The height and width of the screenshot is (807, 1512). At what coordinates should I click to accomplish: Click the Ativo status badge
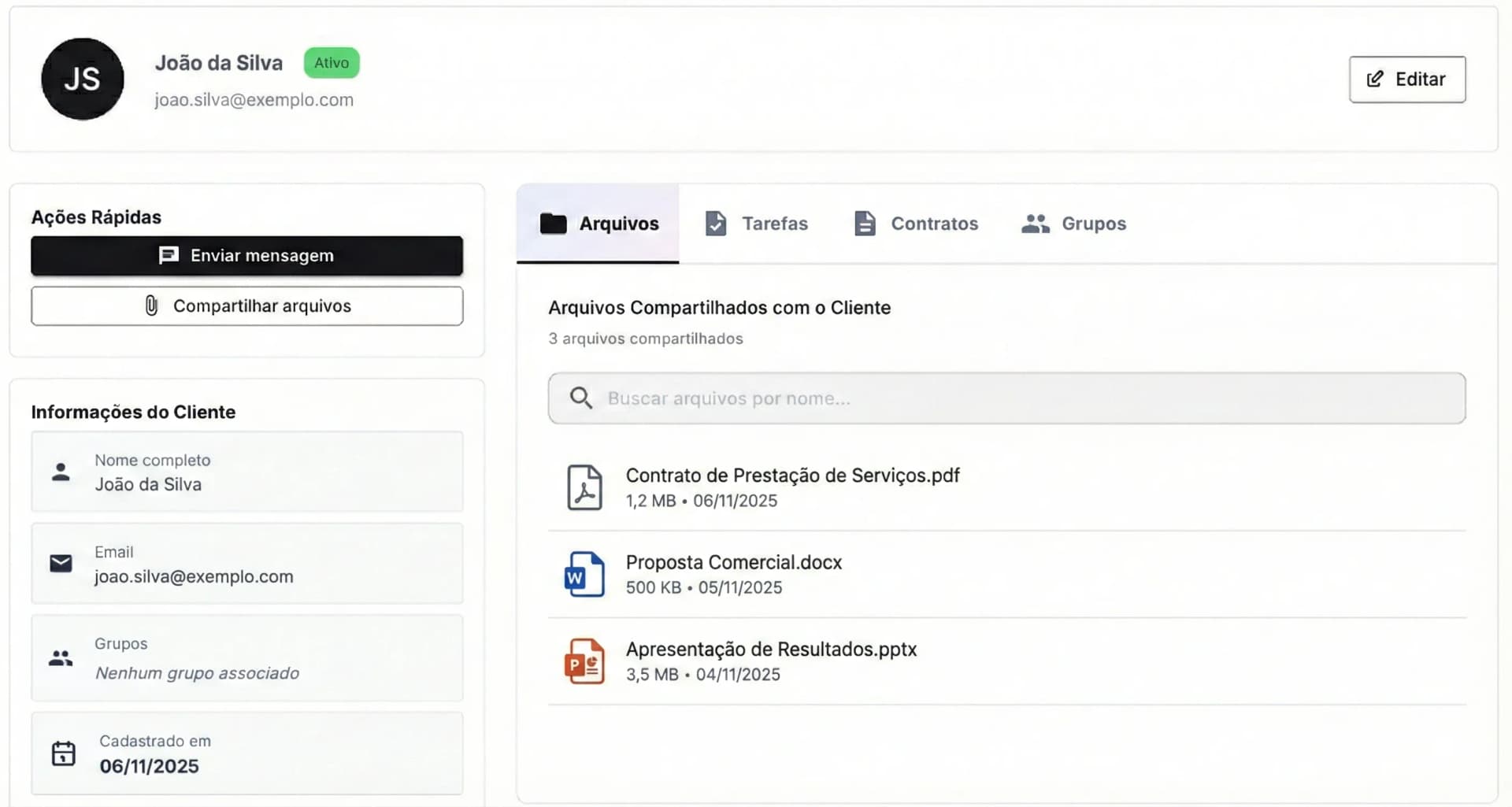(331, 62)
